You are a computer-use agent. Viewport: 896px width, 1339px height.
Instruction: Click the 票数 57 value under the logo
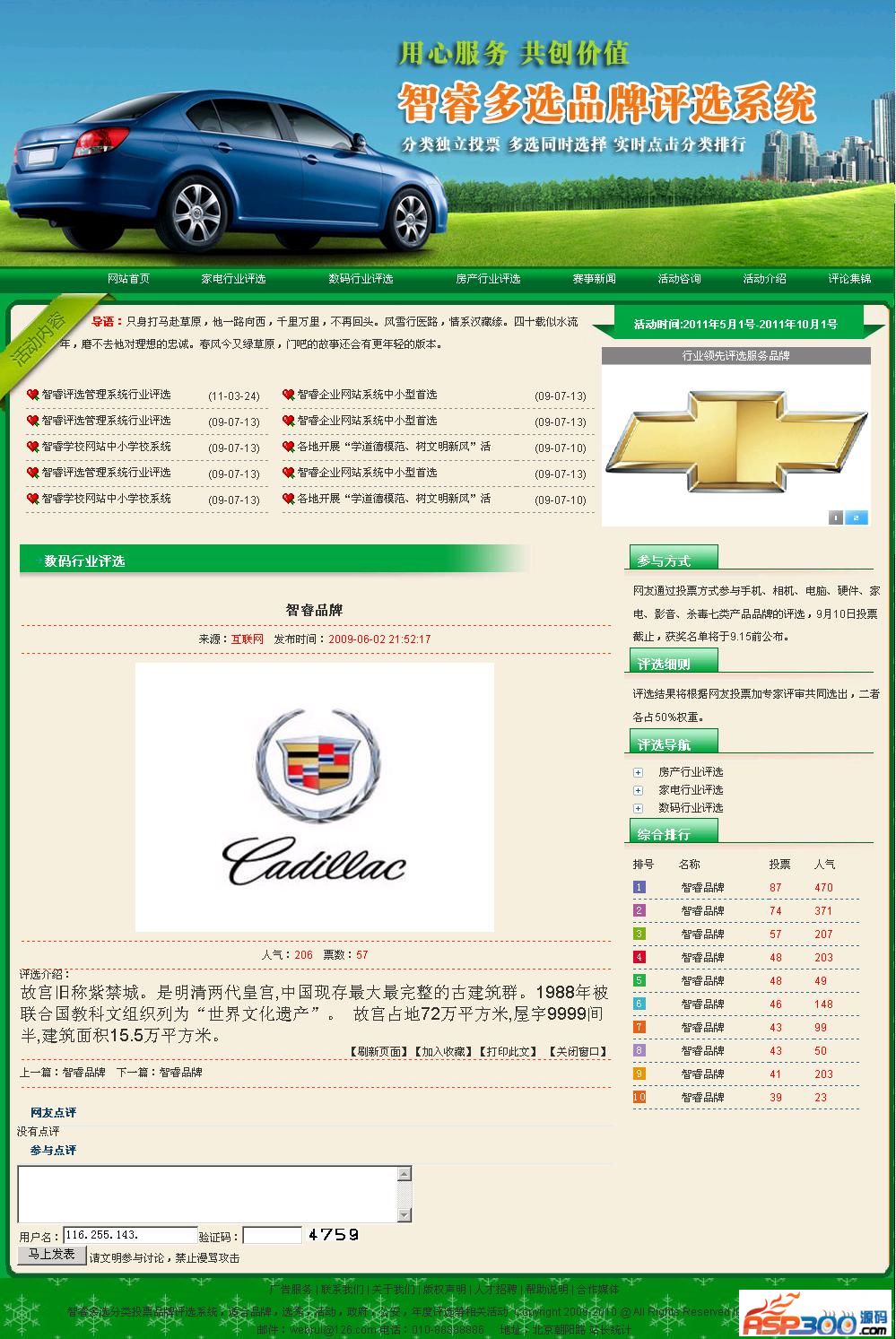click(x=362, y=955)
